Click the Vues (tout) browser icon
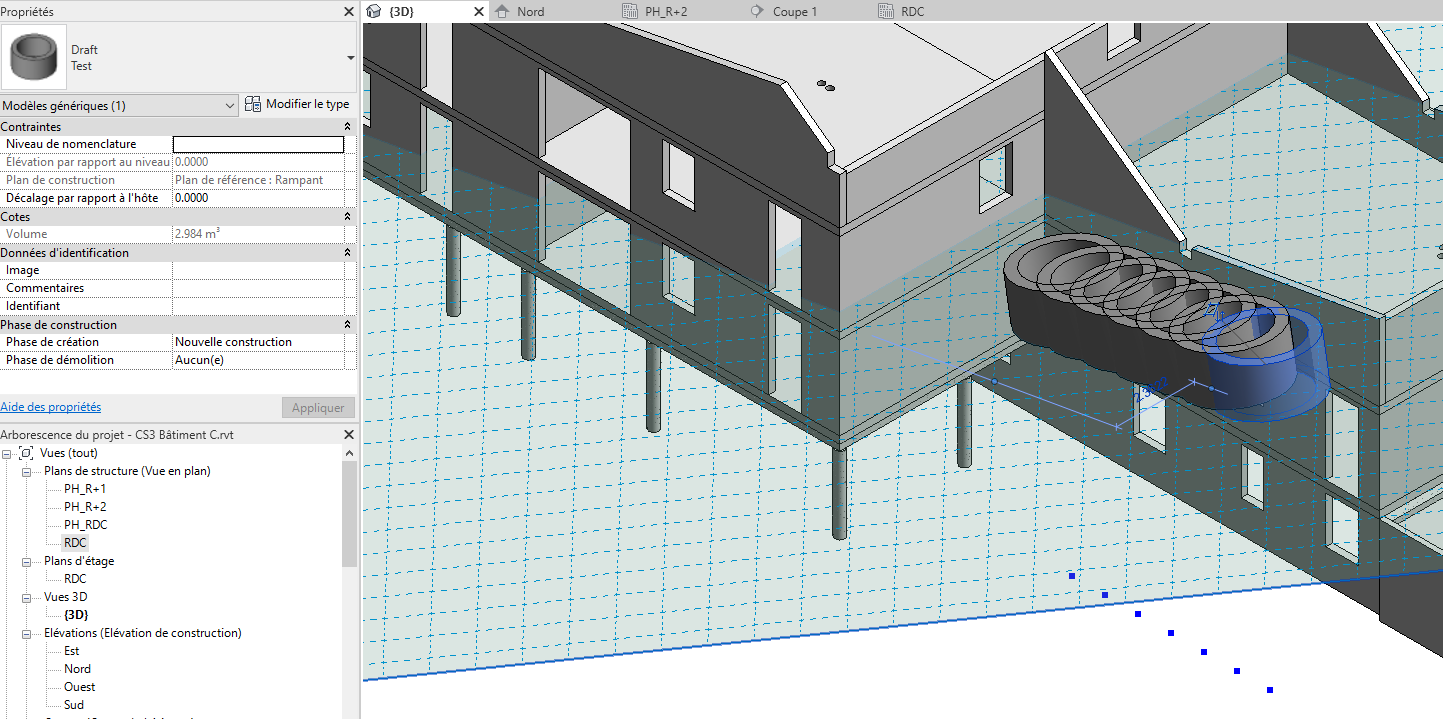This screenshot has width=1443, height=719. (x=26, y=453)
